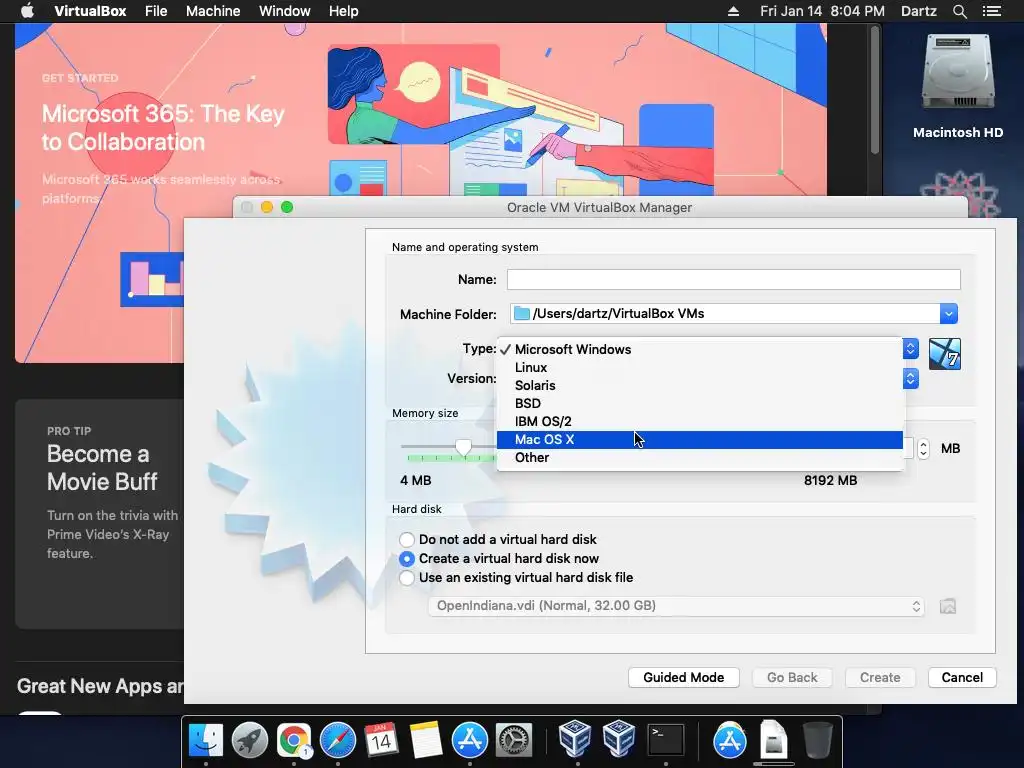The image size is (1024, 768).
Task: Choose Microsoft Windows in Type list
Action: coord(699,349)
